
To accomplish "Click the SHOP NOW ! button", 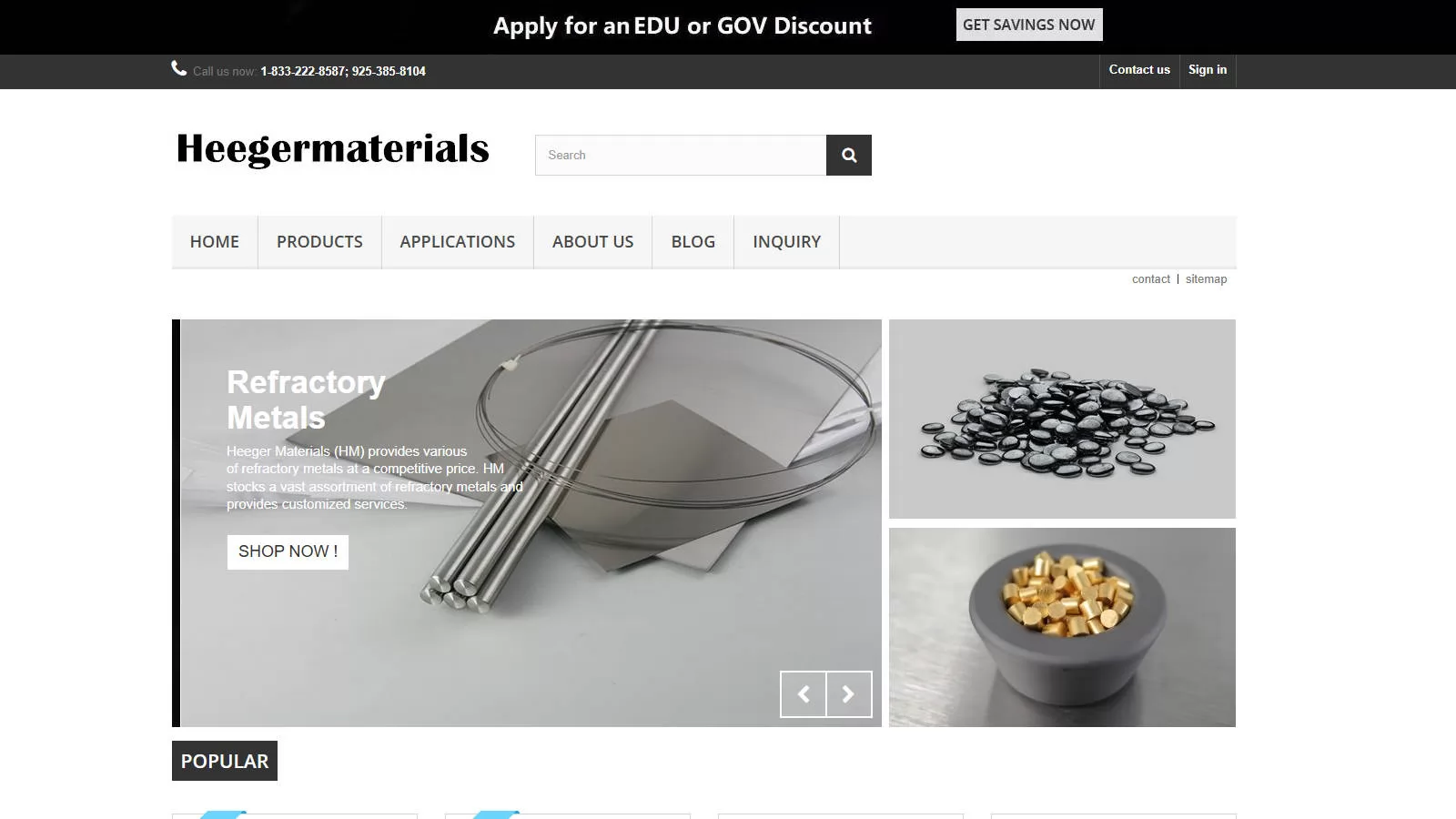I will point(288,551).
